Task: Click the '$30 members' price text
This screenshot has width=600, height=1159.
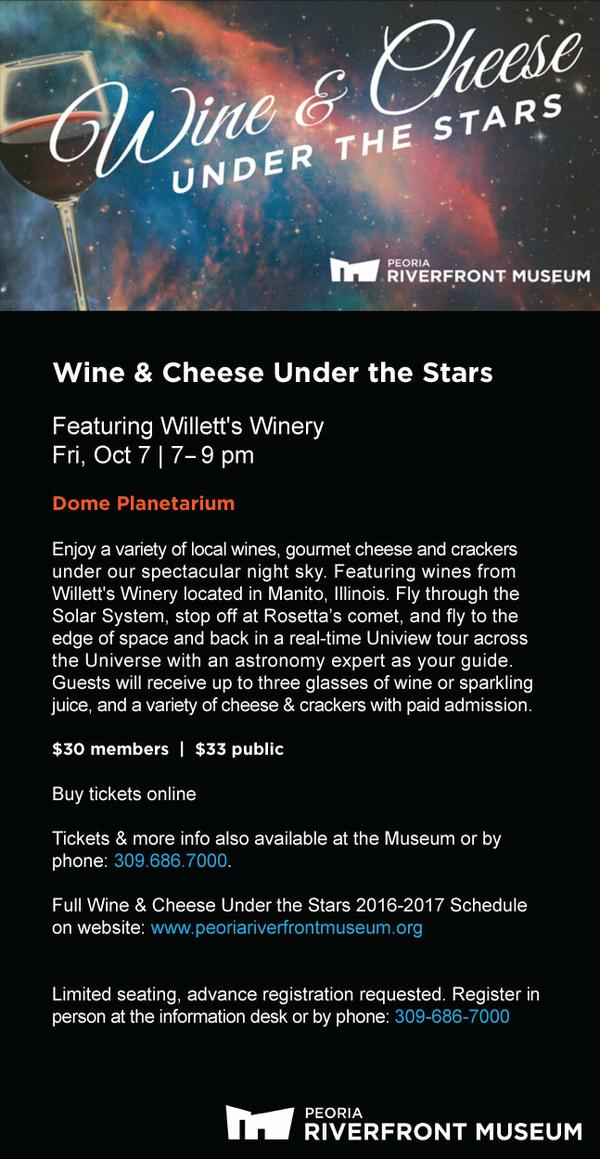Action: click(110, 749)
